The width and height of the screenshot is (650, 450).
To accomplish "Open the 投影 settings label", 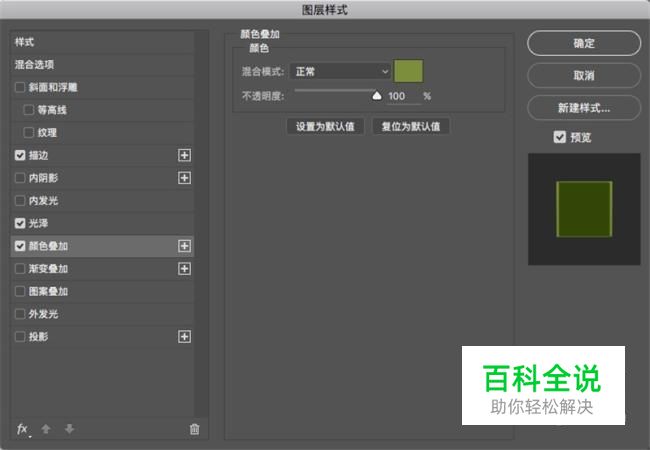I will pos(39,337).
